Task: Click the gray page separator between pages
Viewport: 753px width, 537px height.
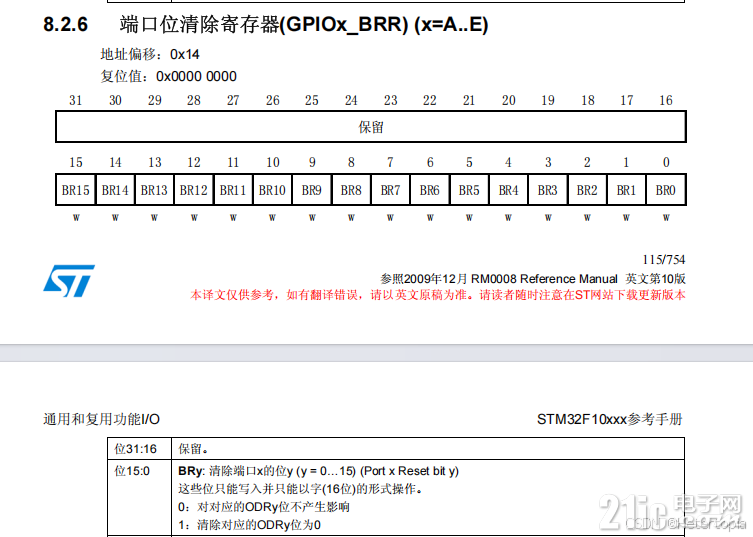Action: (x=376, y=353)
